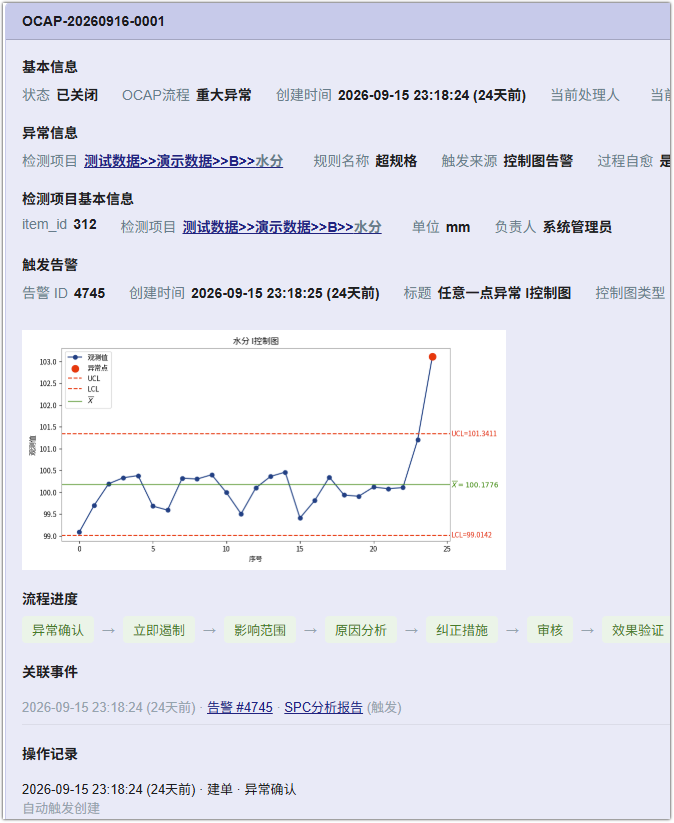674x823 pixels.
Task: Click the LCL=99.0142 label on the chart
Action: (471, 535)
